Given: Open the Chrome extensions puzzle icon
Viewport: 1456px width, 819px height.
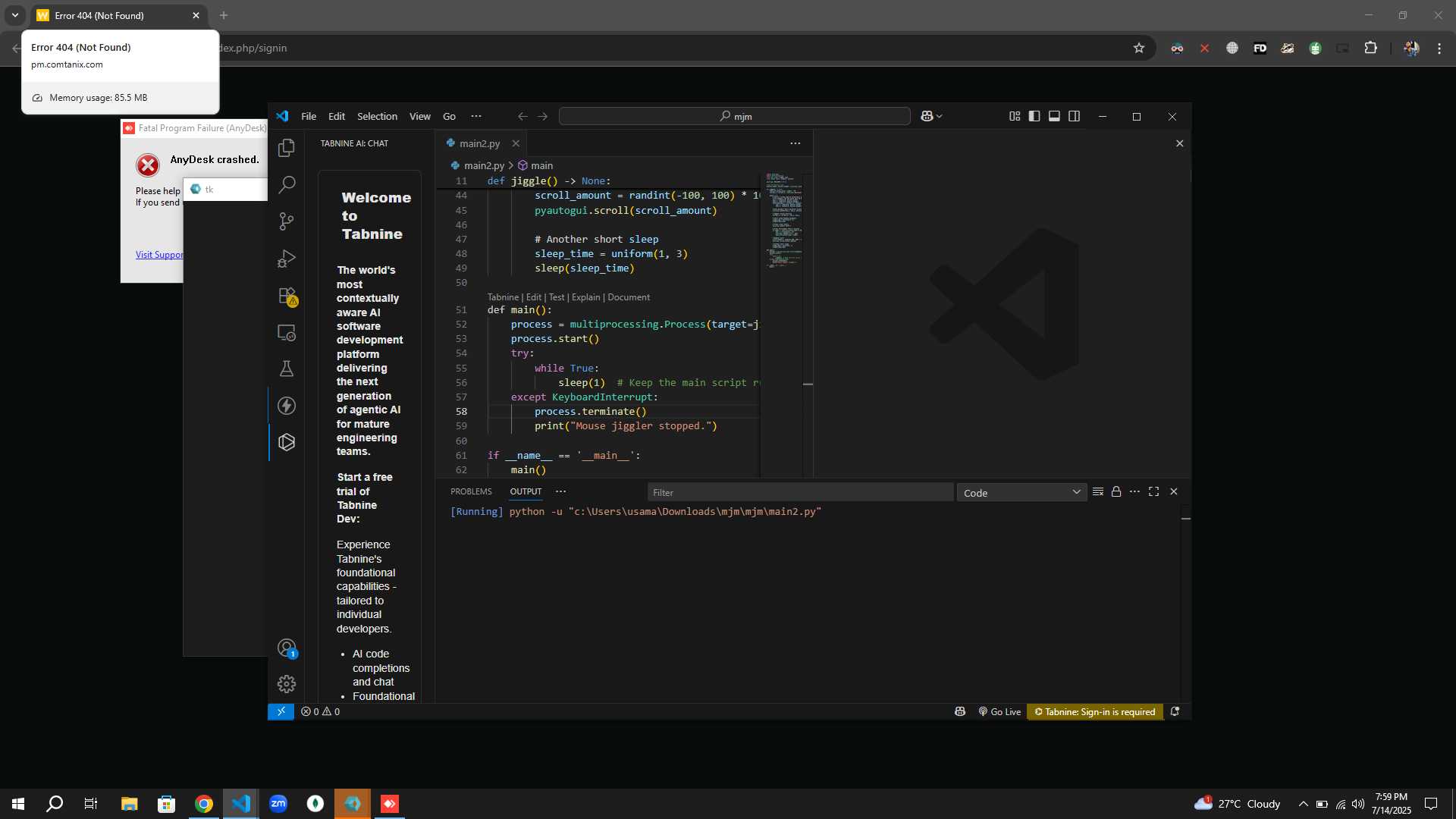Looking at the screenshot, I should 1370,48.
